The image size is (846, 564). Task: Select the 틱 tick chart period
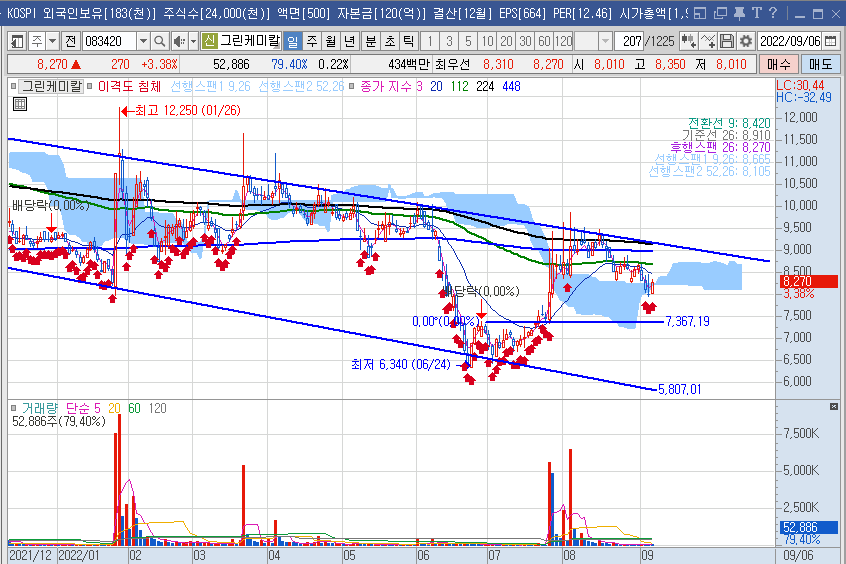point(408,41)
